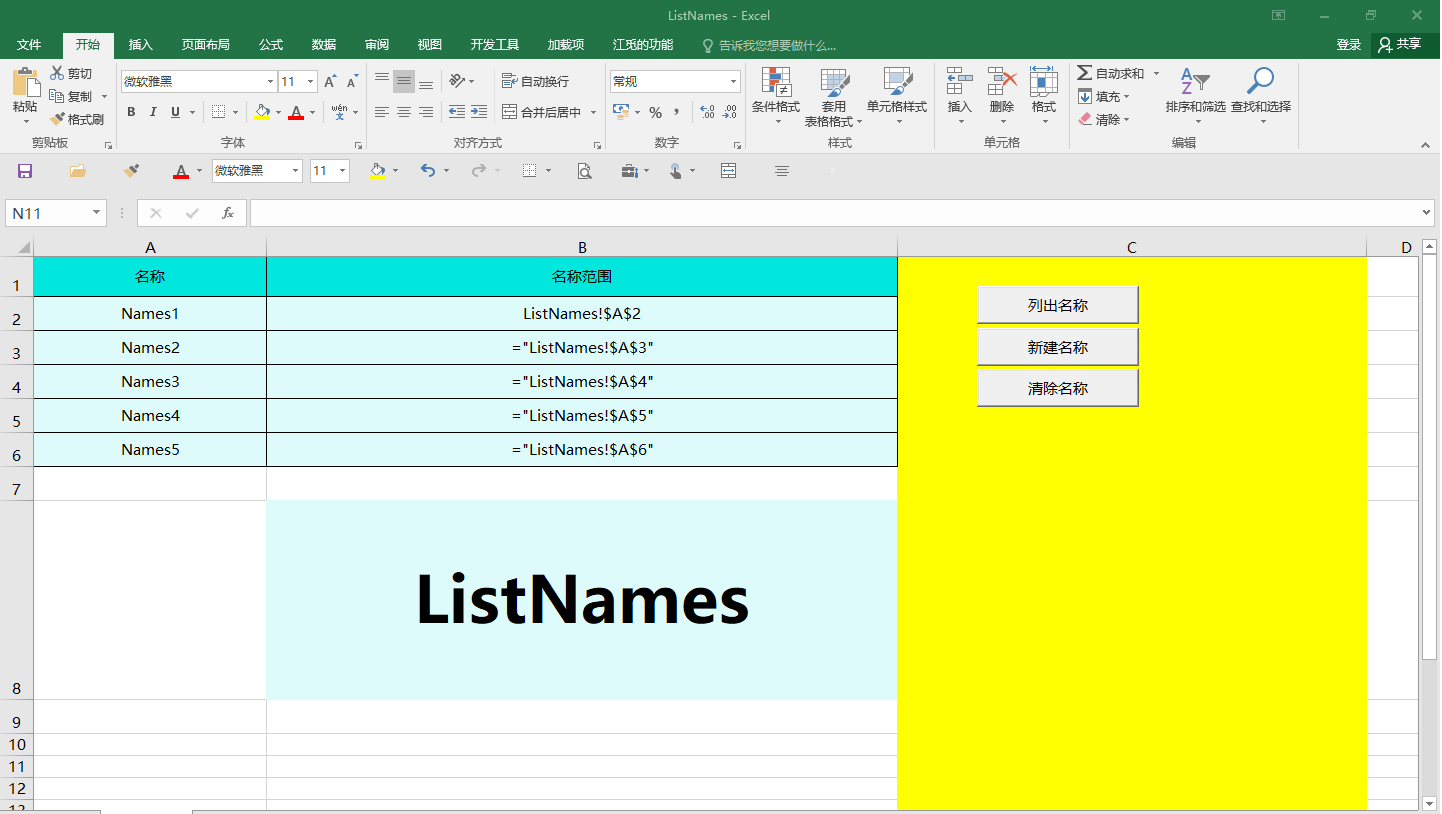Increase decimal places
The width and height of the screenshot is (1442, 814).
coord(707,112)
